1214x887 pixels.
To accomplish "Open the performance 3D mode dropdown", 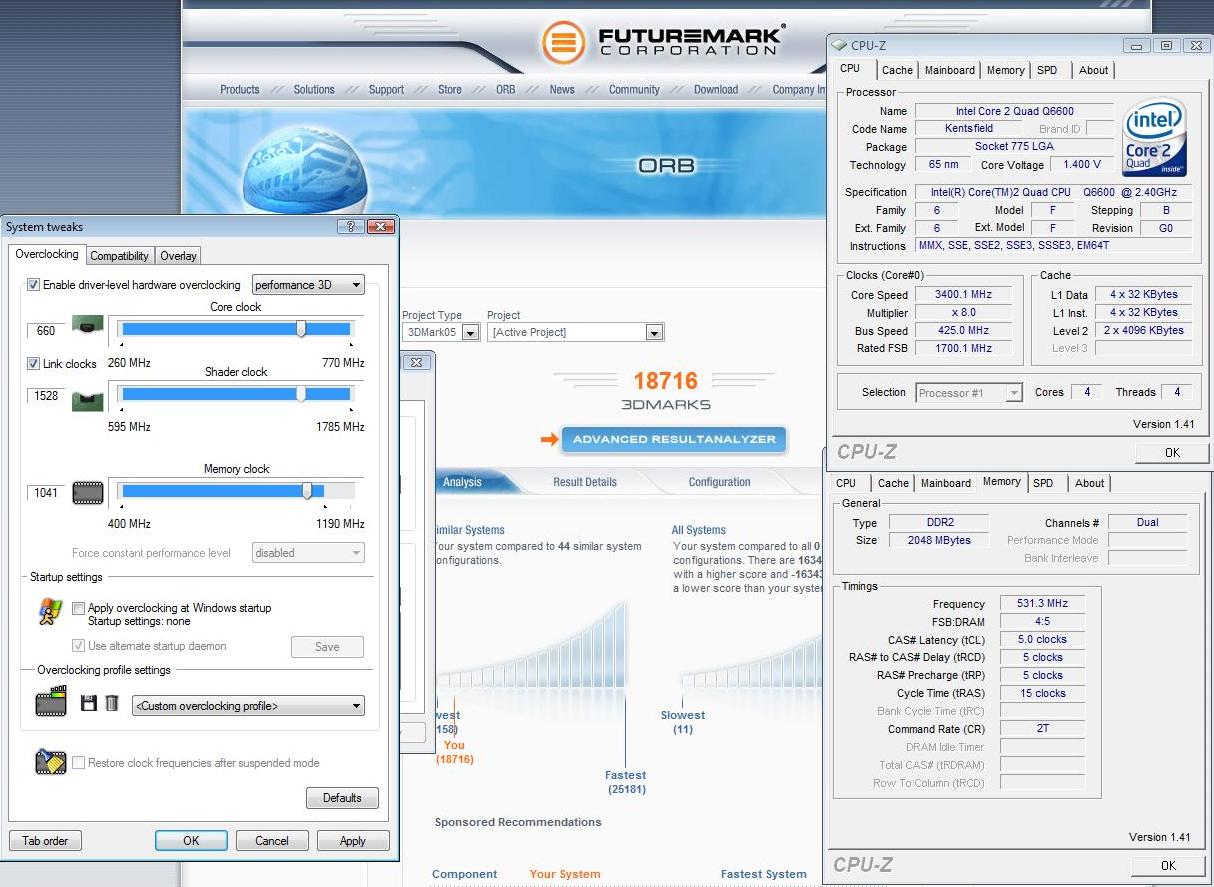I will tap(308, 285).
